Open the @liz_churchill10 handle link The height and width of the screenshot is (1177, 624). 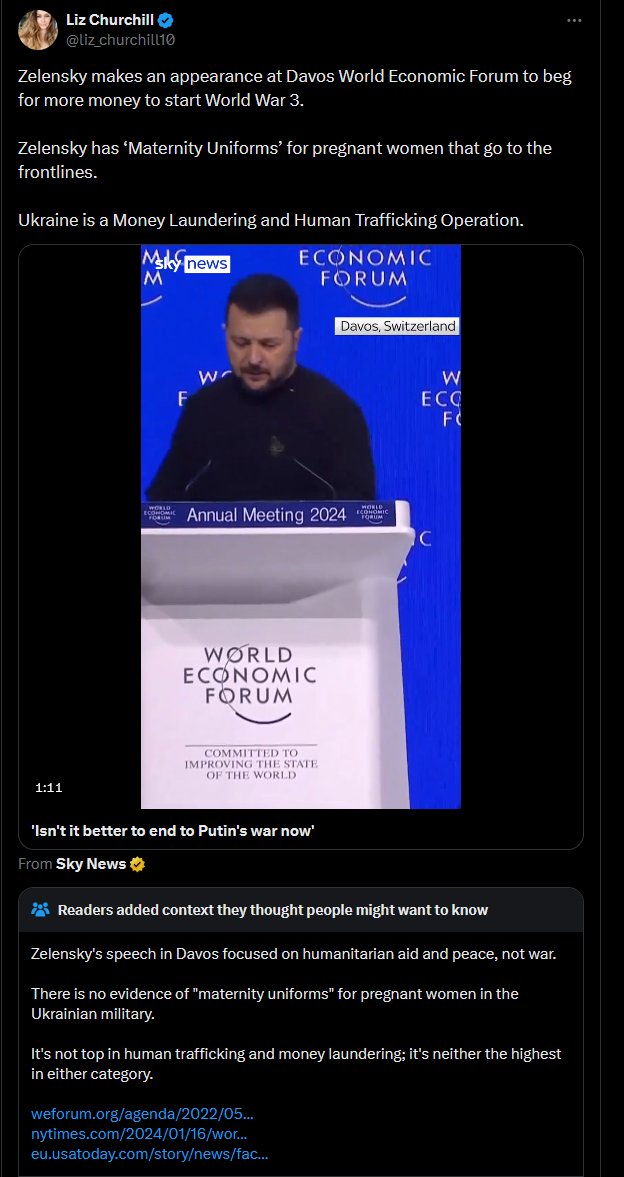tap(121, 40)
